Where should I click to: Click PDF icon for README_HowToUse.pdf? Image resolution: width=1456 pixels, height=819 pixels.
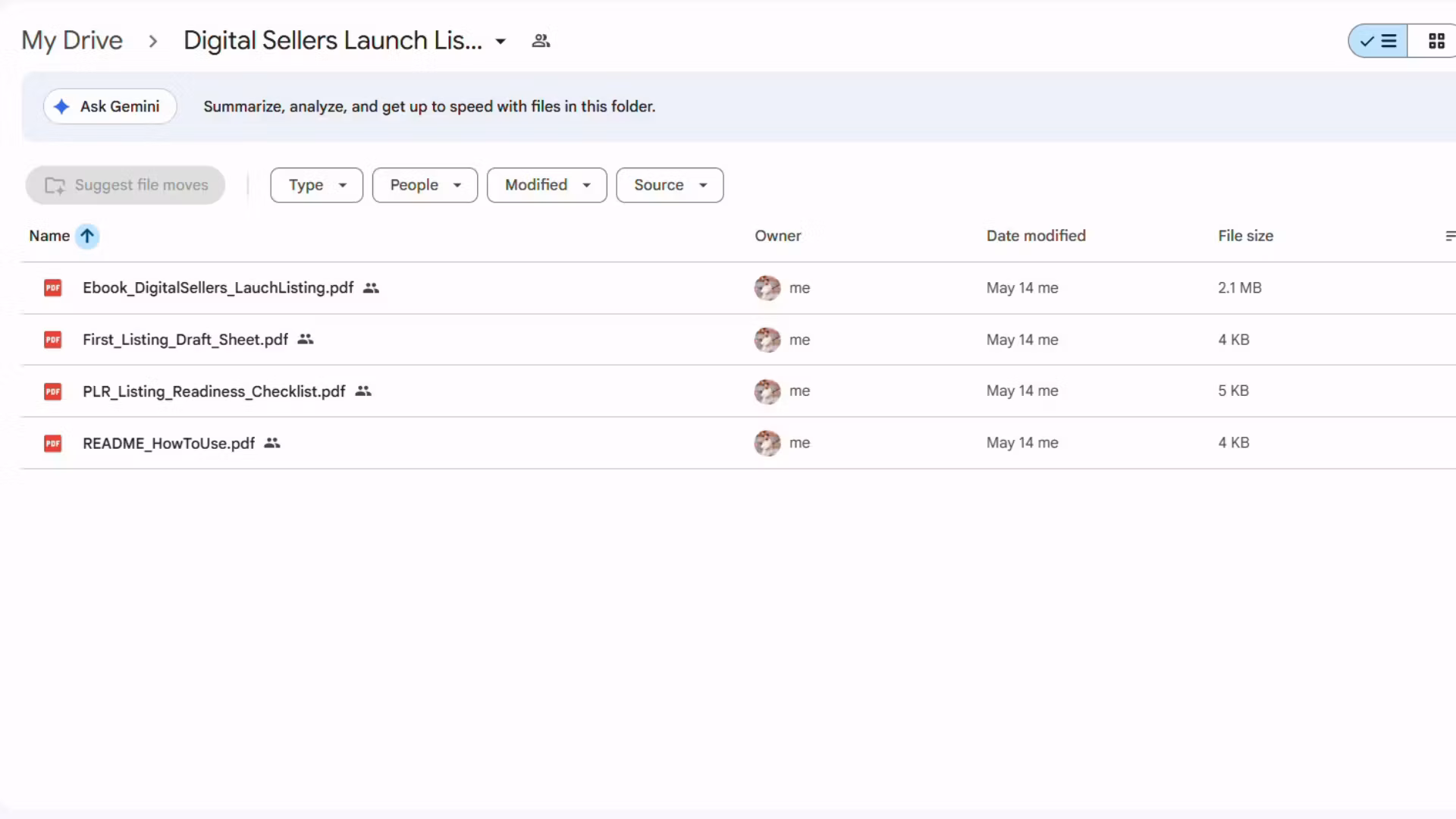tap(52, 443)
